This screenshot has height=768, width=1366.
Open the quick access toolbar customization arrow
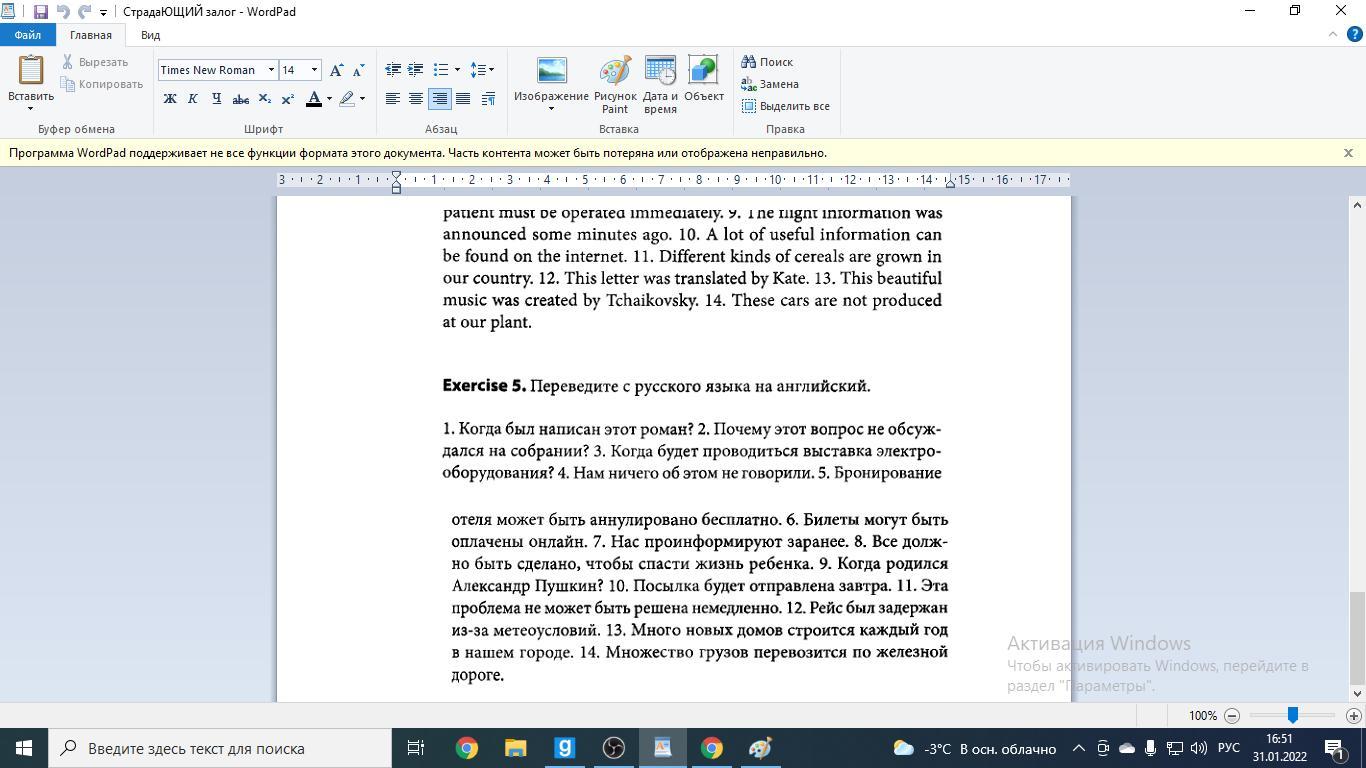point(103,13)
